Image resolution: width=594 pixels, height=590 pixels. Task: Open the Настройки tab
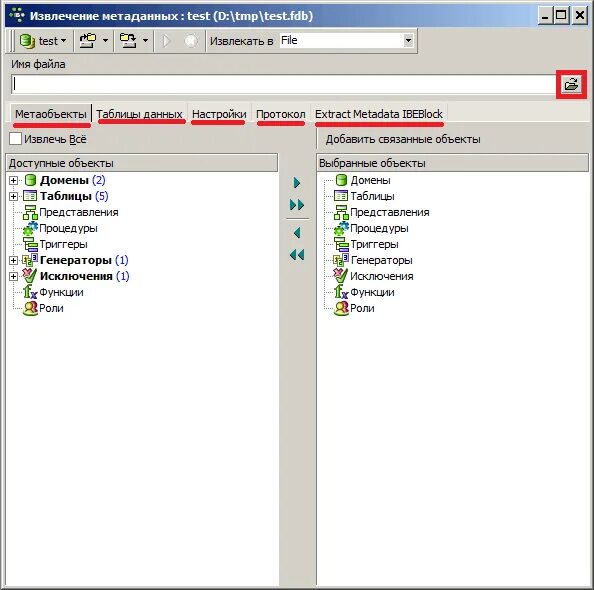[x=219, y=114]
